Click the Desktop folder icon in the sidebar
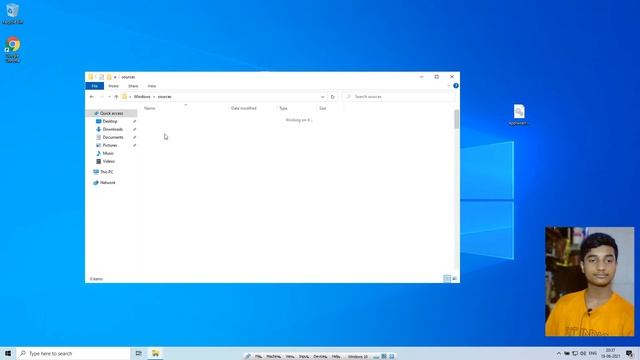 click(x=98, y=121)
